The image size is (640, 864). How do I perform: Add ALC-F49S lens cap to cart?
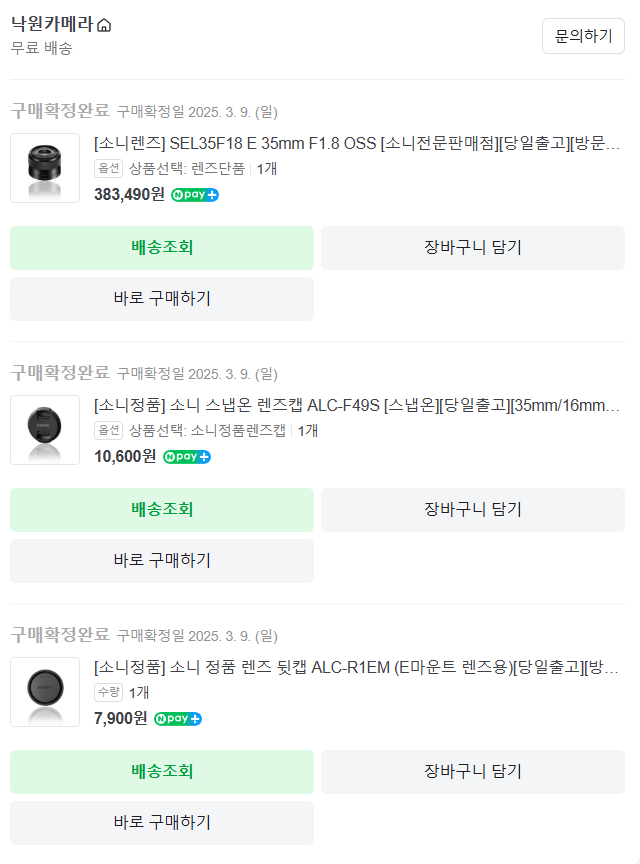(473, 510)
